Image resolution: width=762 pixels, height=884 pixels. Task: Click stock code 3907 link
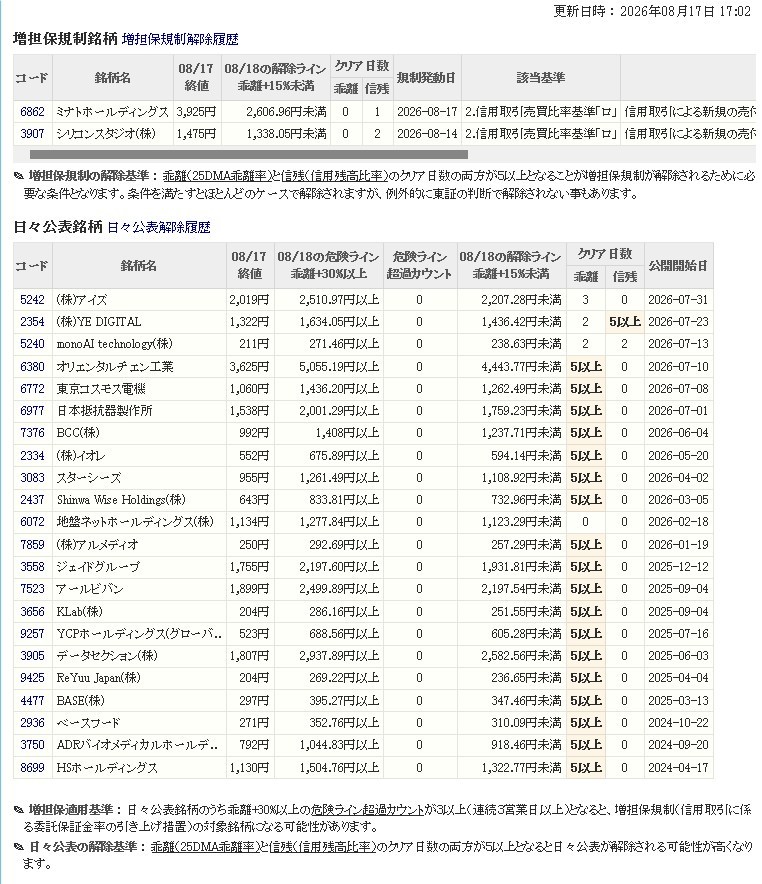pos(32,134)
